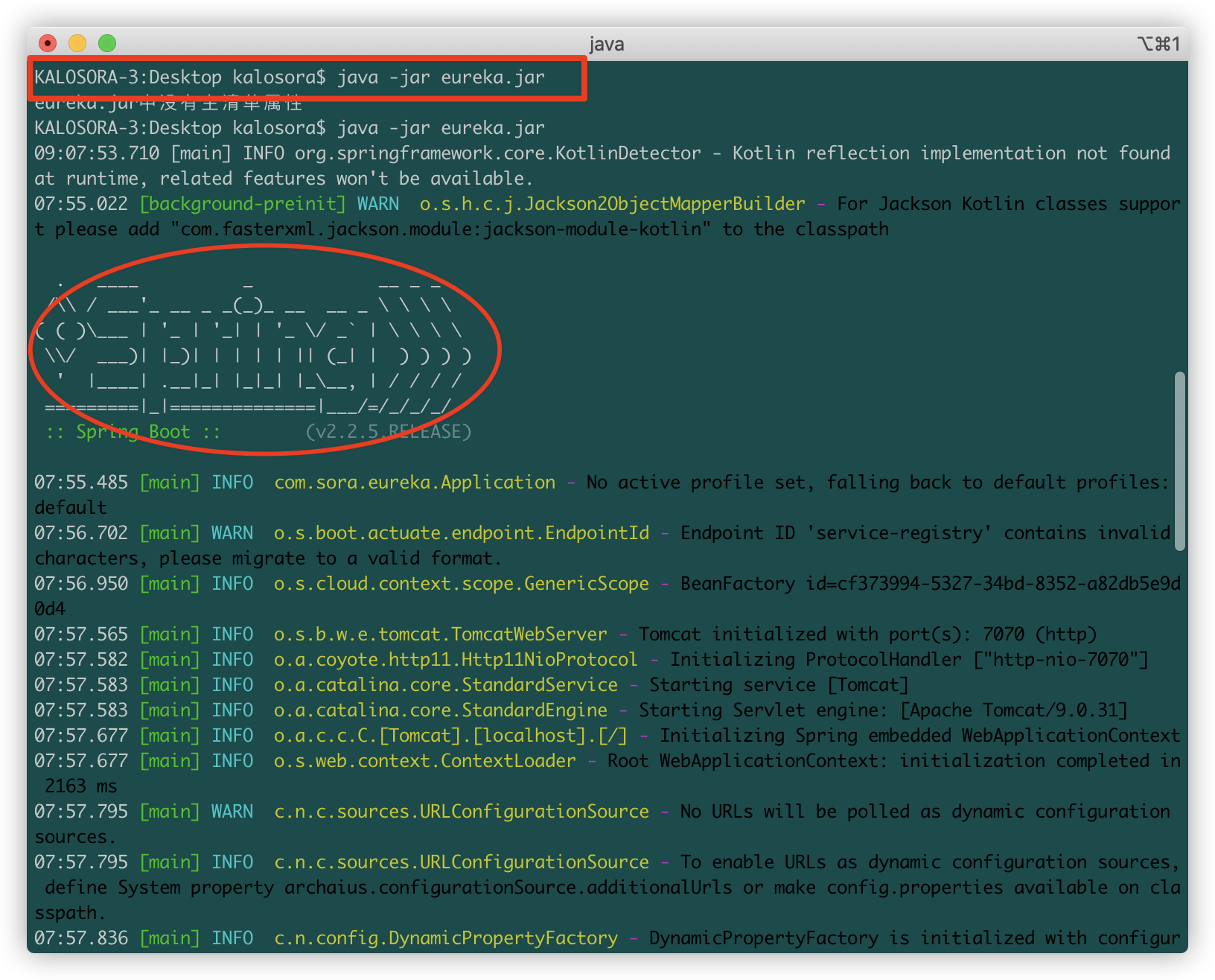The width and height of the screenshot is (1215, 980).
Task: Click 'o.s.web.context.ContextLoader' logger text
Action: pos(424,761)
